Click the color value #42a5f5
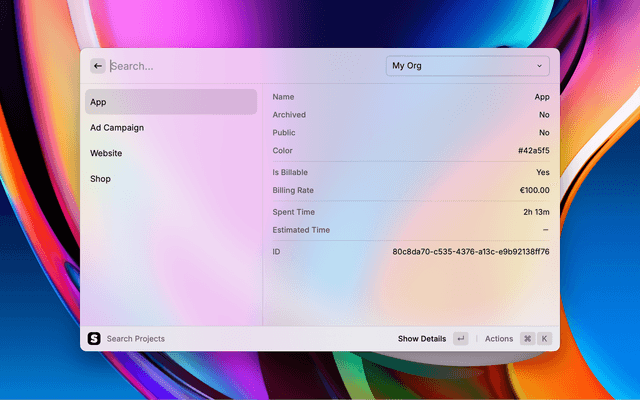Viewport: 640px width, 400px height. click(533, 151)
